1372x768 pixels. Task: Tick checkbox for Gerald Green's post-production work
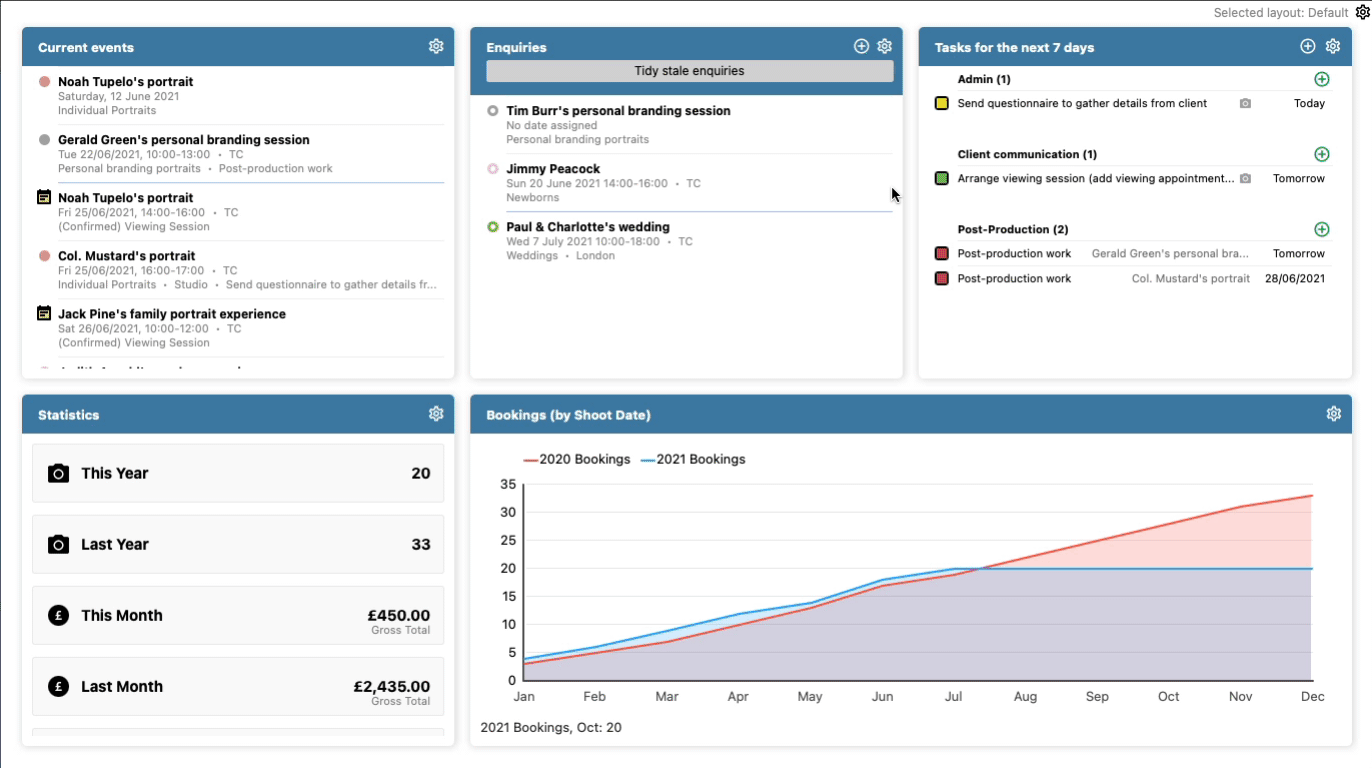(x=941, y=254)
